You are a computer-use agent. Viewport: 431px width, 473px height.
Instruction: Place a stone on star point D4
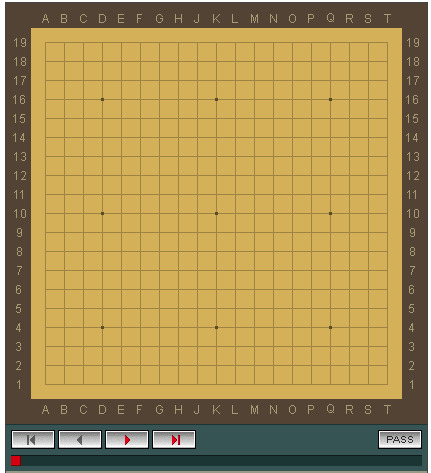(x=102, y=327)
